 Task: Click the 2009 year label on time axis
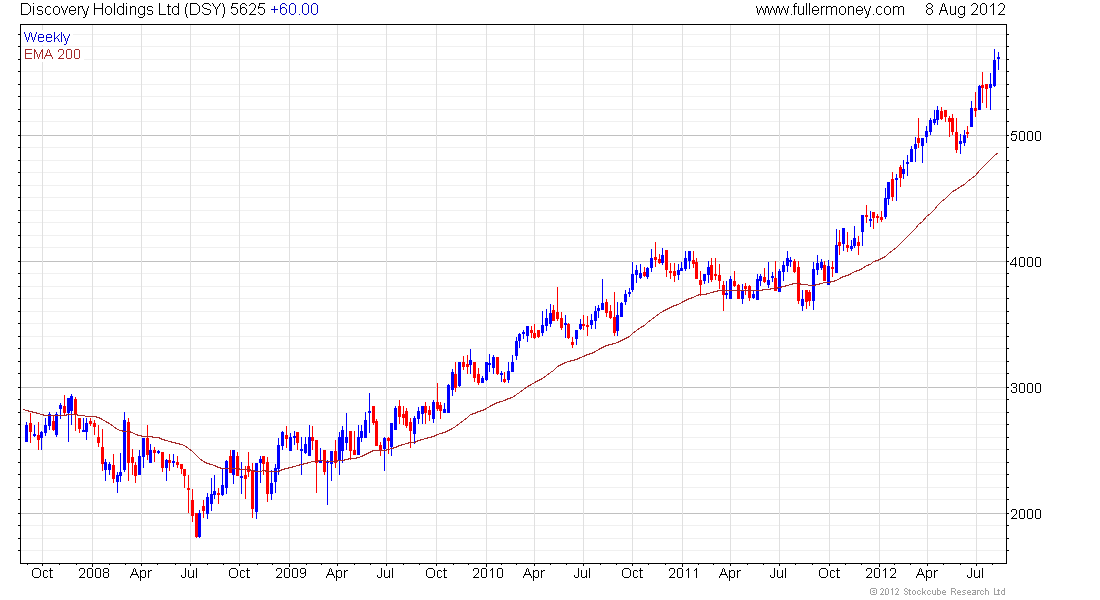click(x=290, y=573)
